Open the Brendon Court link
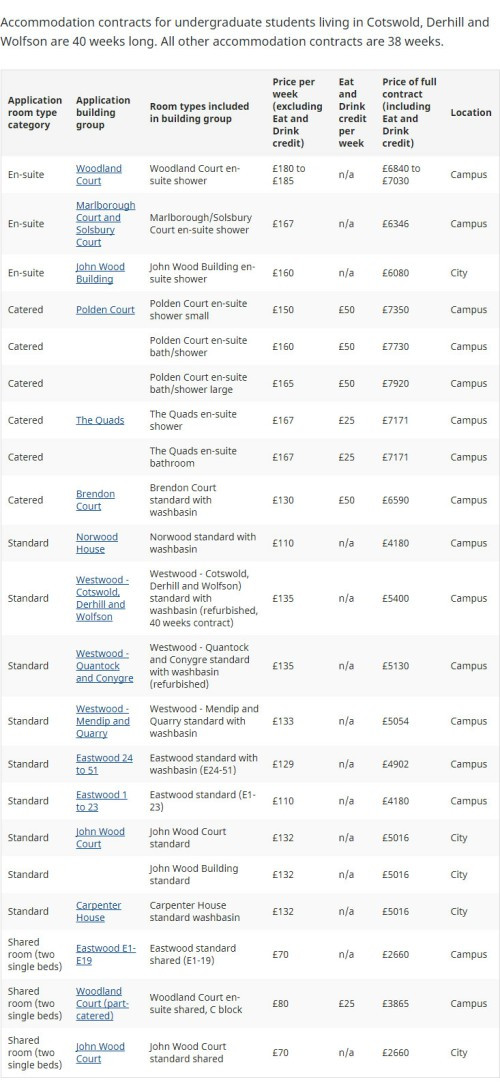This screenshot has height=1082, width=500. (x=95, y=500)
